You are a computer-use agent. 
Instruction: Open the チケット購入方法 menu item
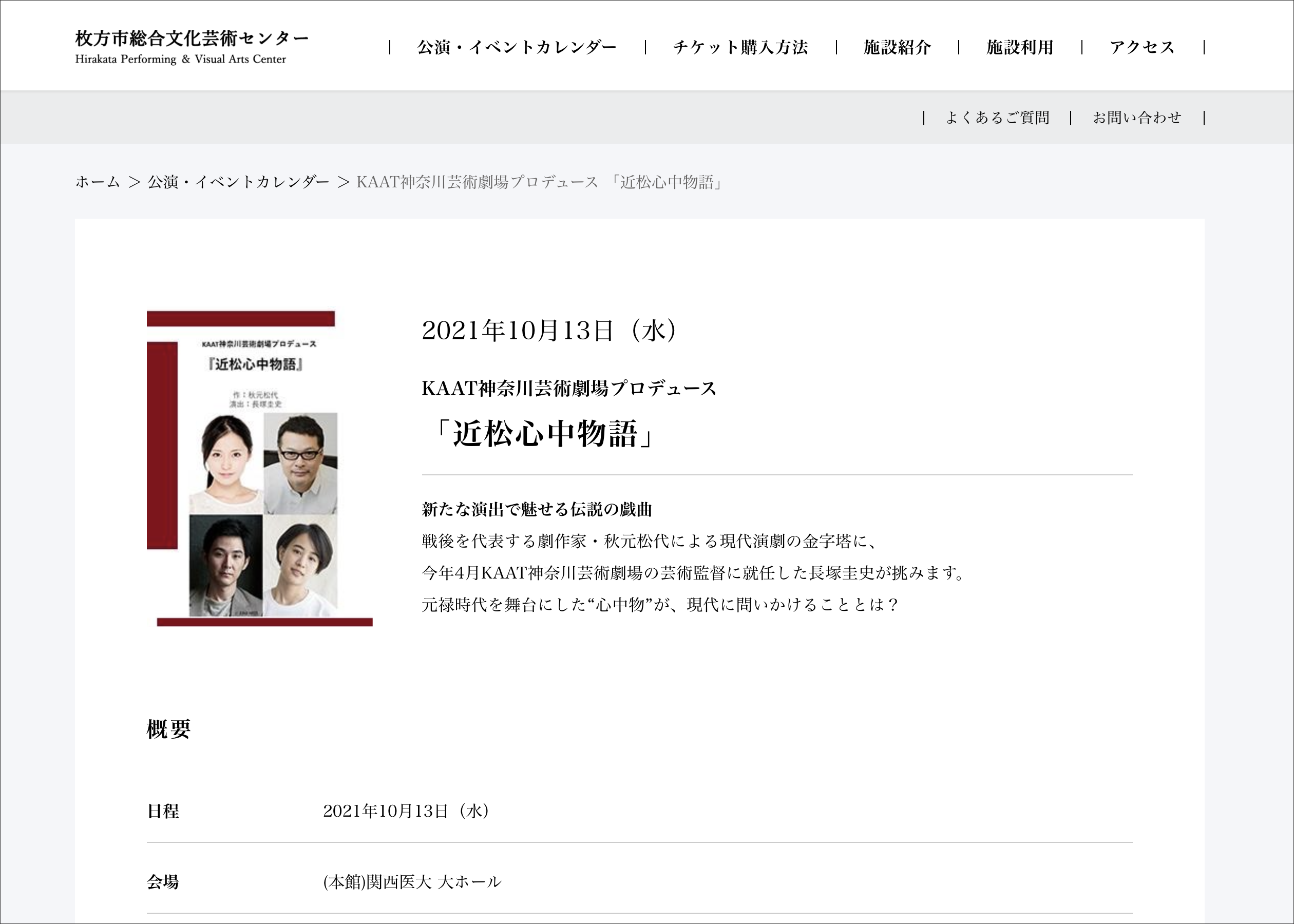pos(740,47)
